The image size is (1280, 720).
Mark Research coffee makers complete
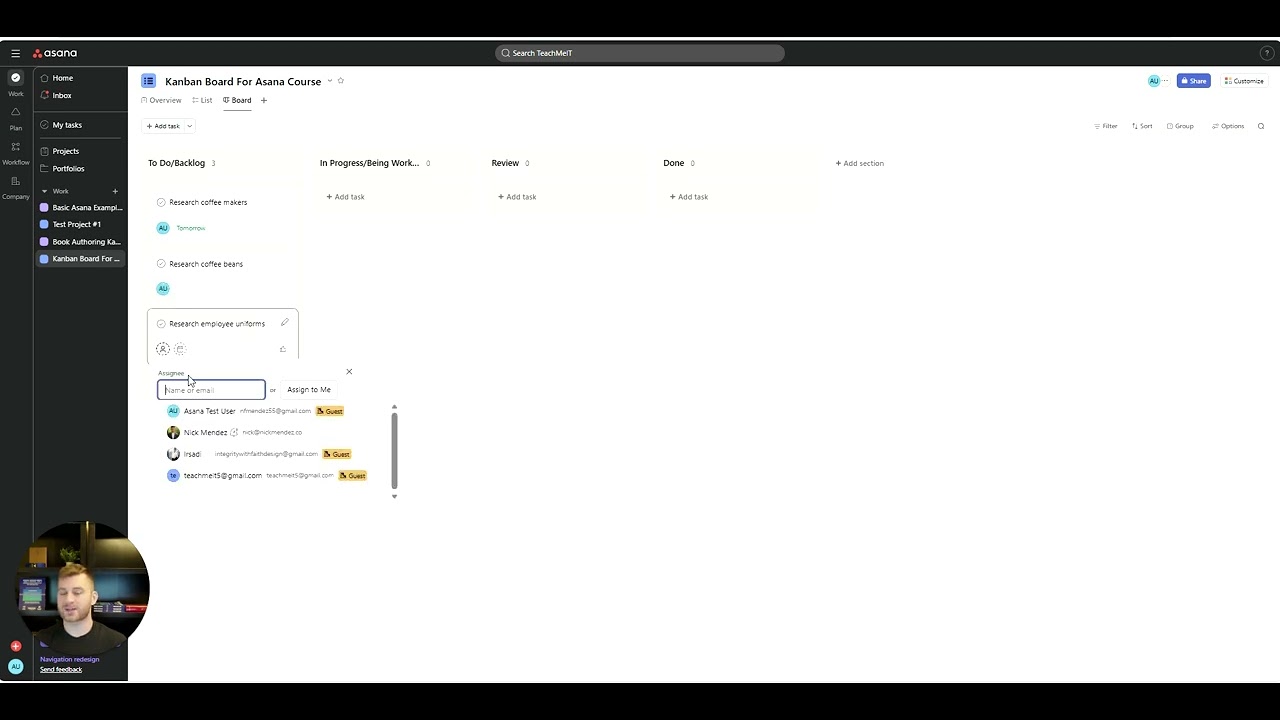click(x=161, y=202)
